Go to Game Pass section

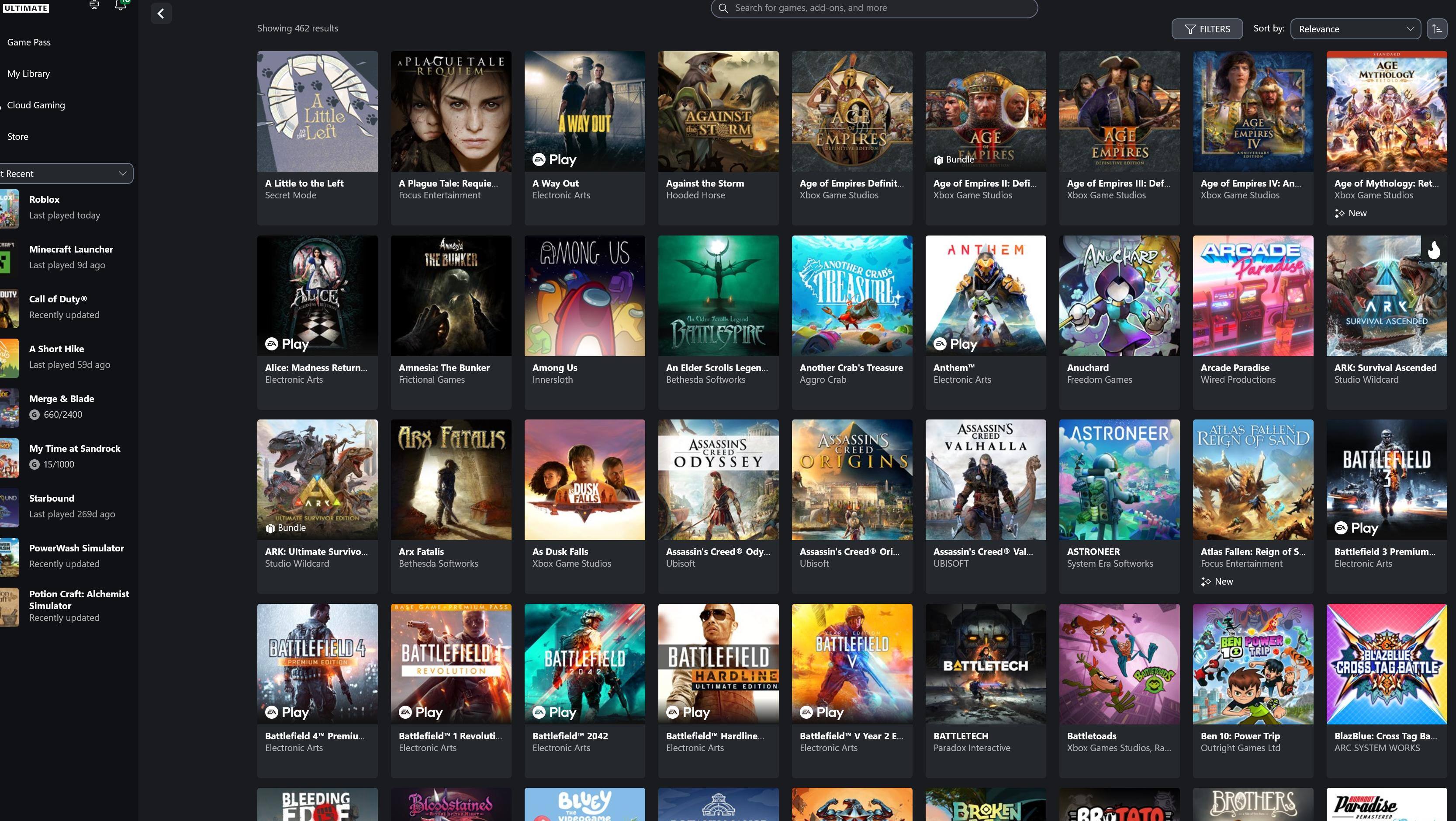29,42
